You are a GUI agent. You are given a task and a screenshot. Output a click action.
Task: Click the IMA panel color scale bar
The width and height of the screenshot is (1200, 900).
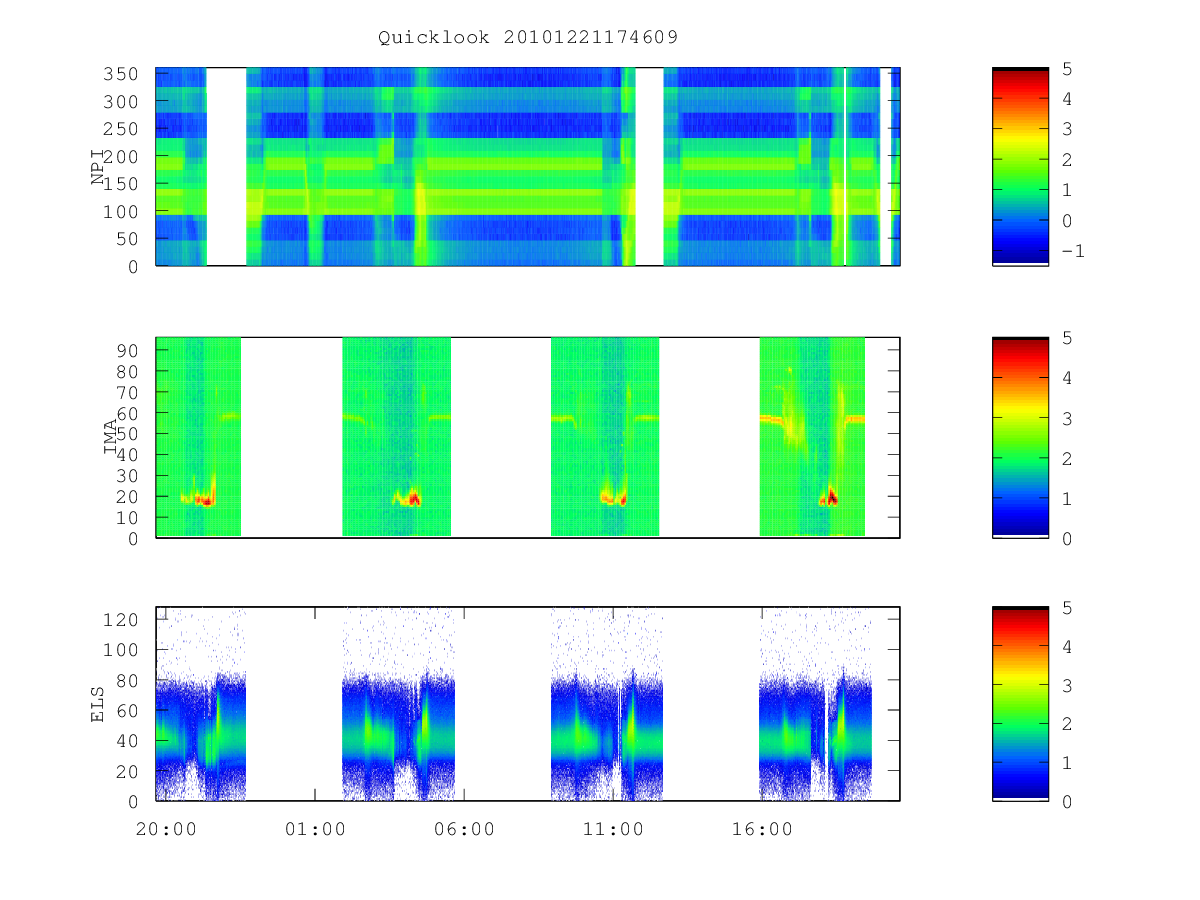pyautogui.click(x=1020, y=437)
